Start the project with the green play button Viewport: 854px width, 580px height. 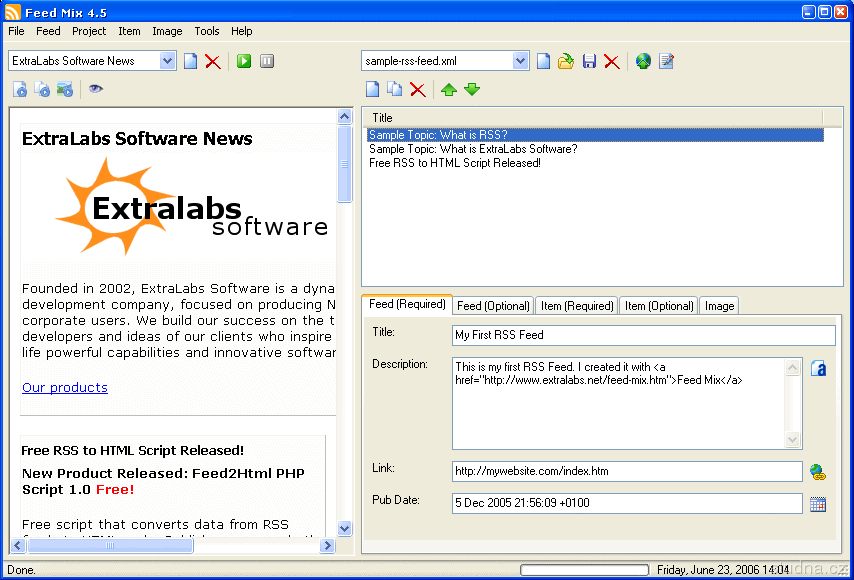point(244,61)
